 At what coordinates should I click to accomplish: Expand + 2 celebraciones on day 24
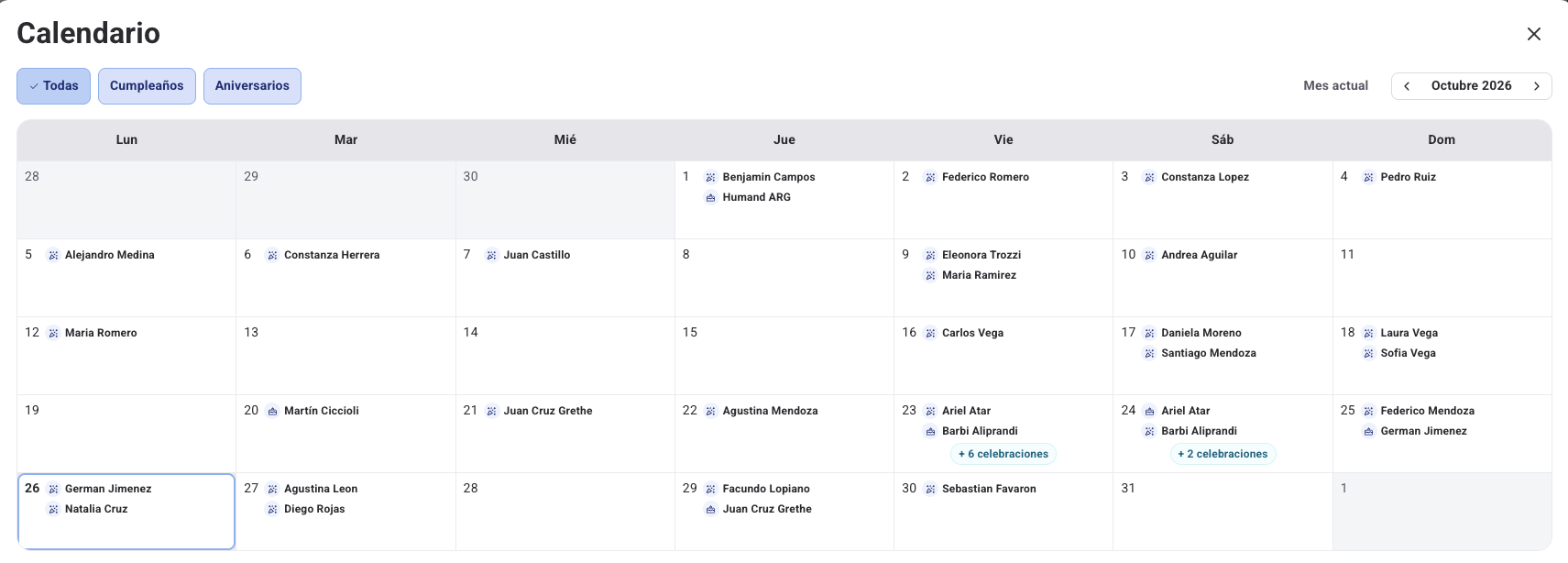click(1223, 454)
